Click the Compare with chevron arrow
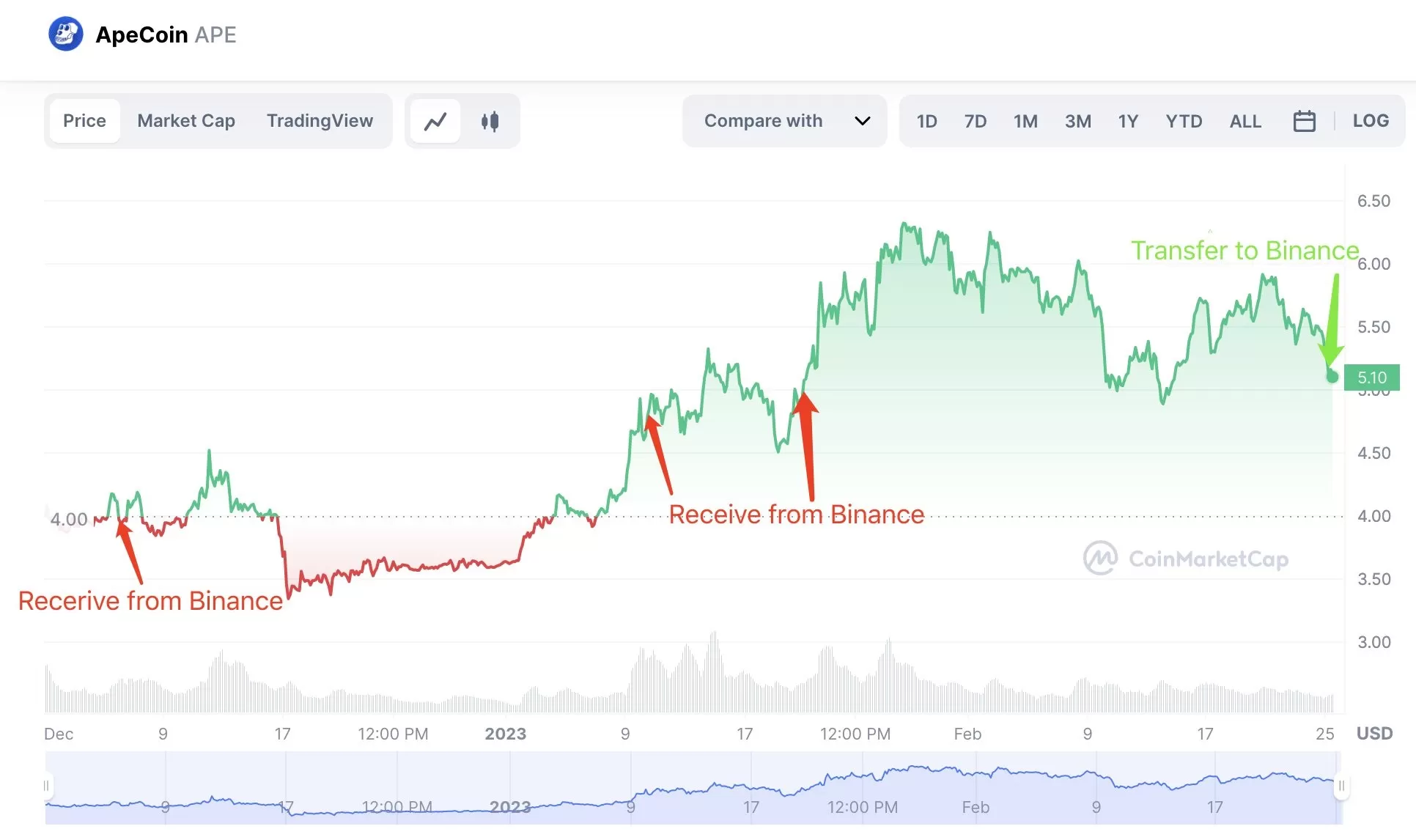1416x840 pixels. coord(863,121)
